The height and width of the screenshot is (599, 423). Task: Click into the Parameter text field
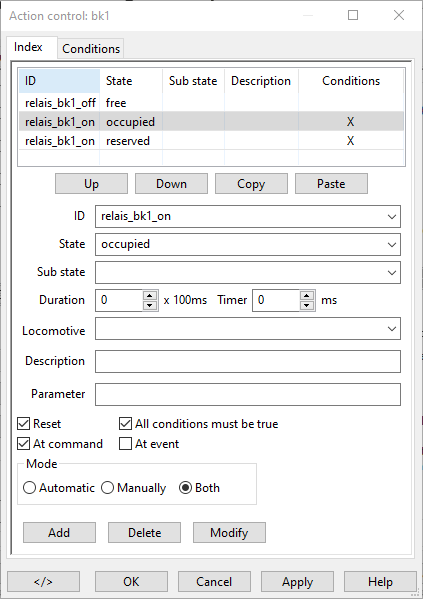(248, 394)
